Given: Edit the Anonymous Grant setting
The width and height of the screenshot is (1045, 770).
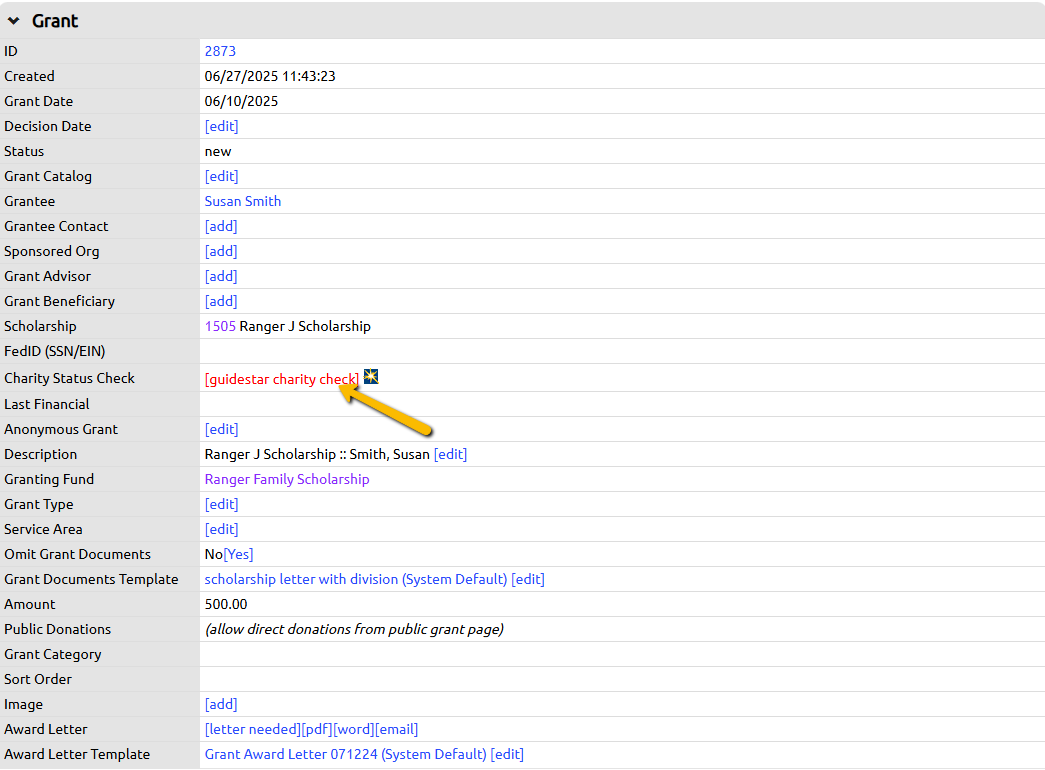Looking at the screenshot, I should point(221,429).
